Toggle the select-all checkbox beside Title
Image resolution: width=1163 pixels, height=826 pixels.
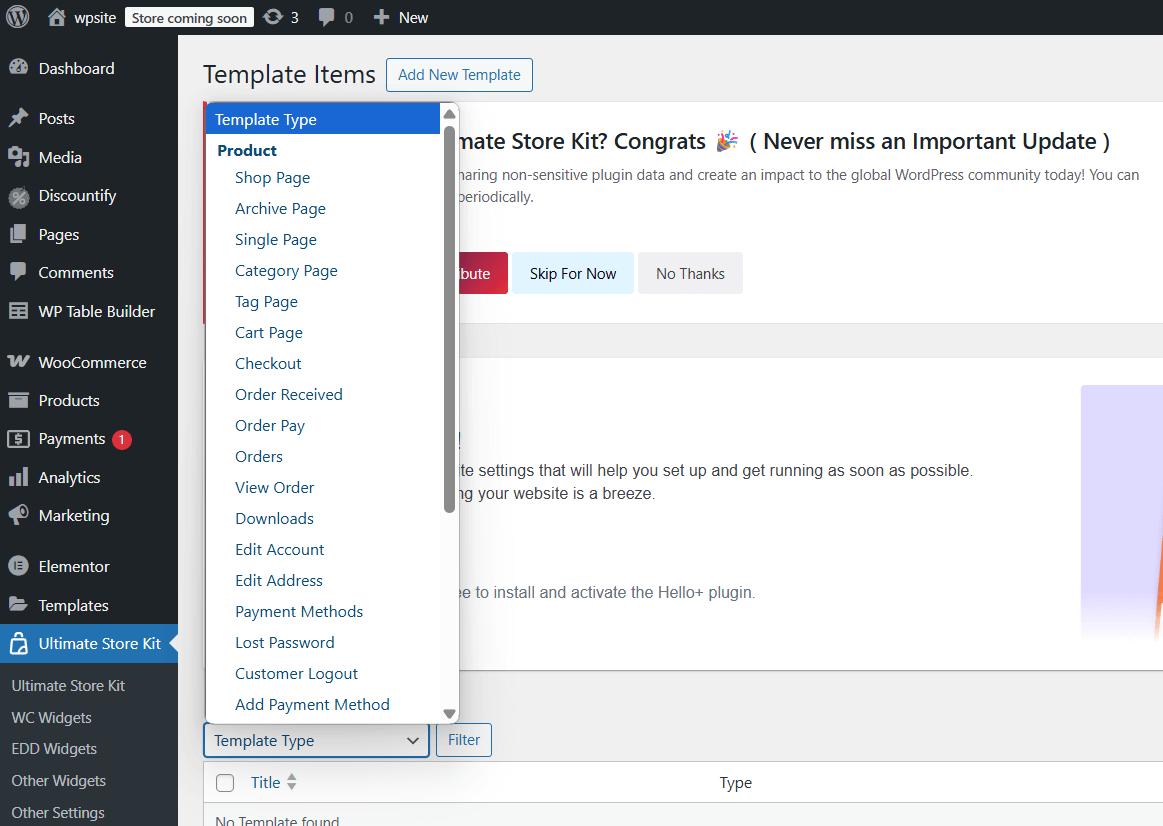(x=225, y=783)
